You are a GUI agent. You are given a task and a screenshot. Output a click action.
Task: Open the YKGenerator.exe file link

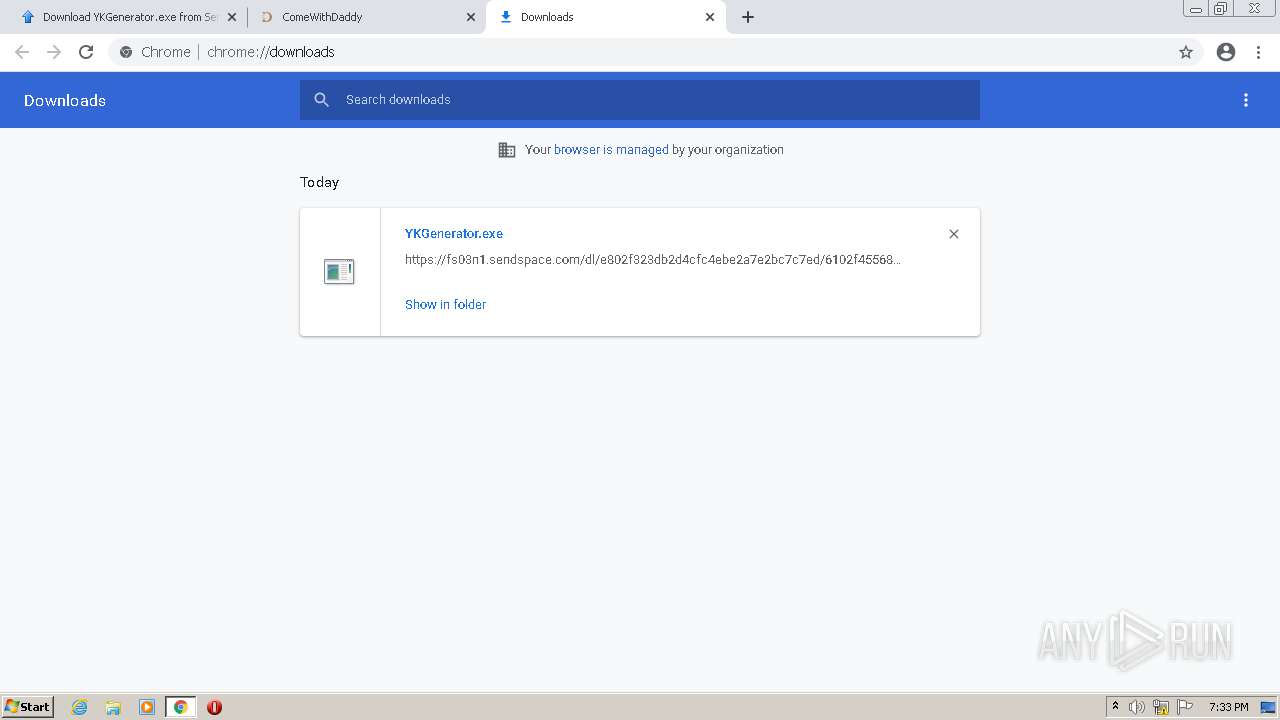tap(454, 234)
